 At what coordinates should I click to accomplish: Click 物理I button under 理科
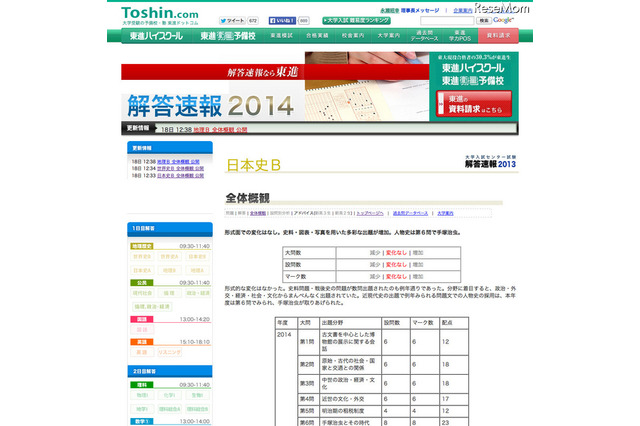point(142,395)
